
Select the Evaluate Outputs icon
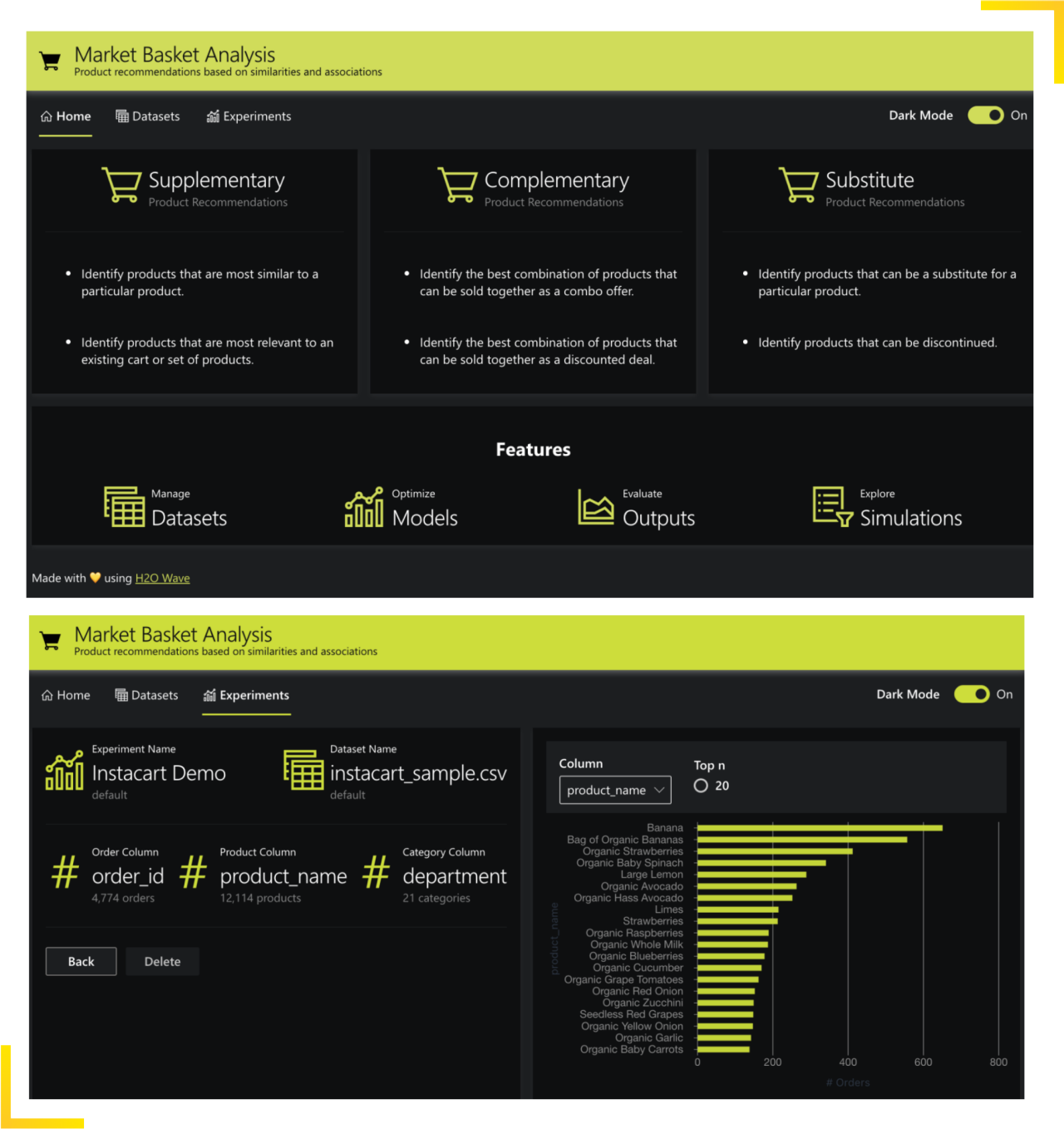click(595, 507)
